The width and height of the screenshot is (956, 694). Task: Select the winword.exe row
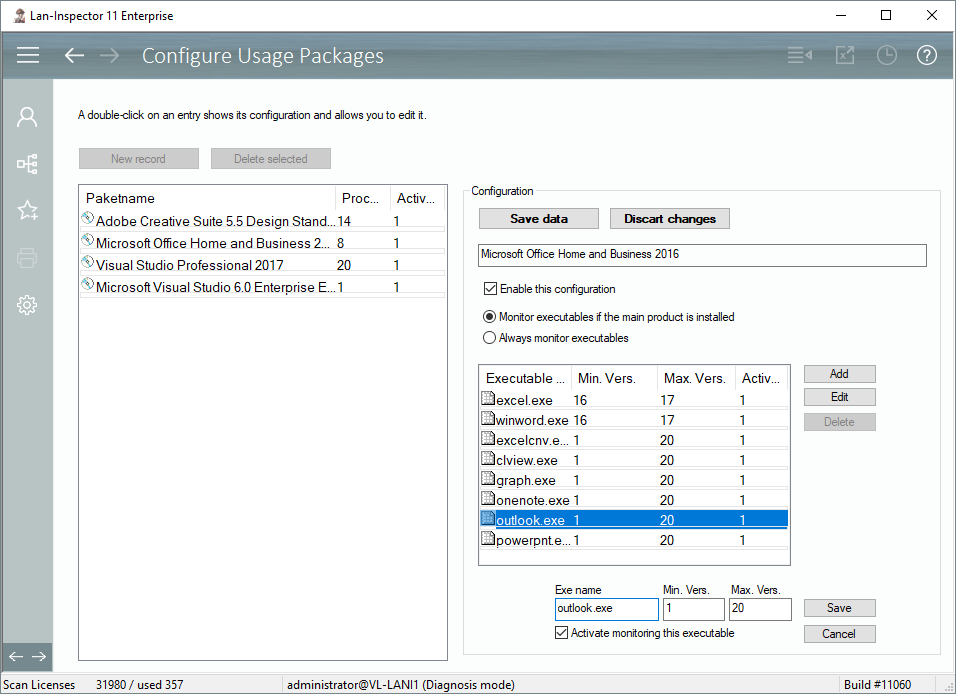point(531,421)
